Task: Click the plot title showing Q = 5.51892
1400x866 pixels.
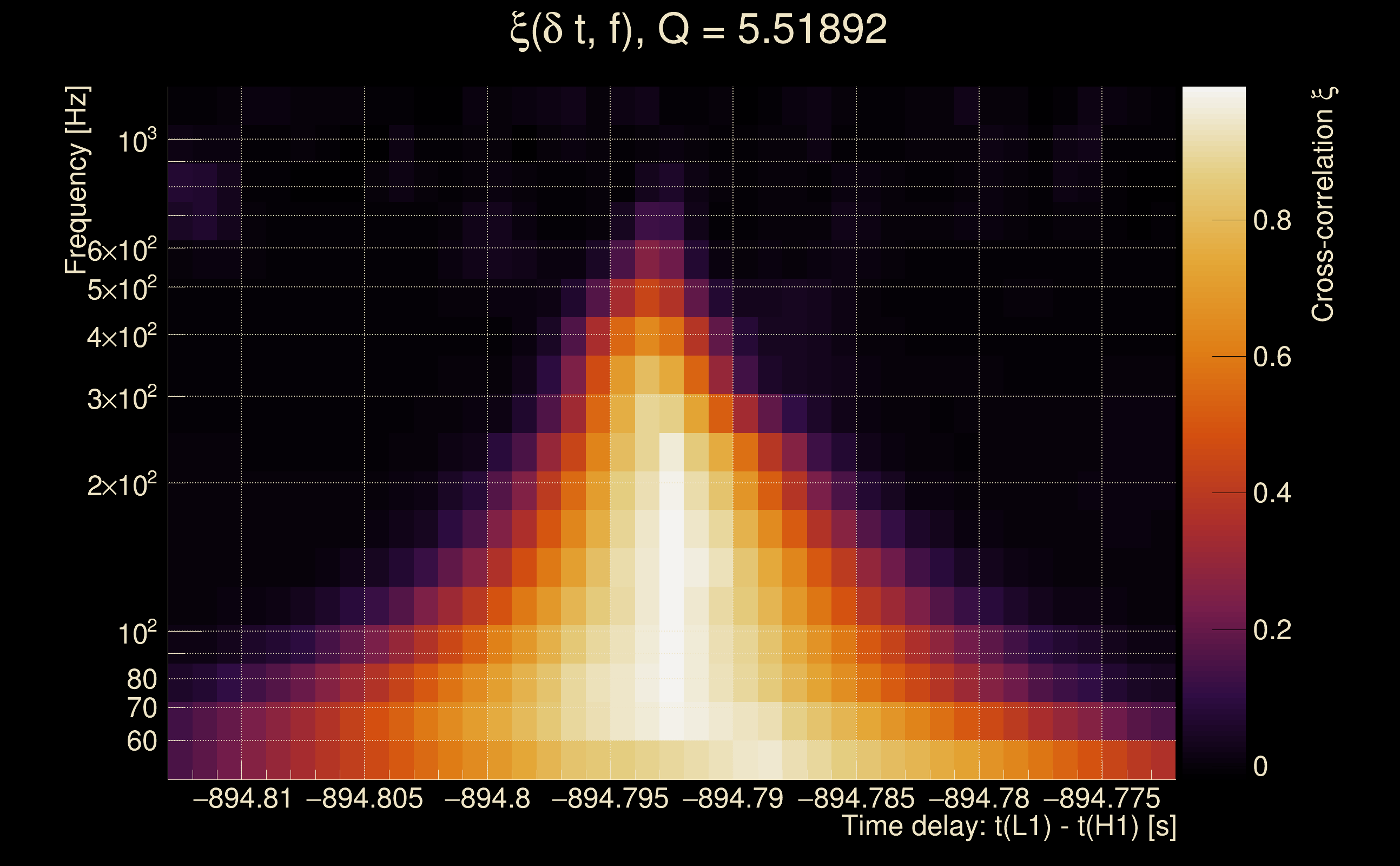Action: tap(698, 30)
